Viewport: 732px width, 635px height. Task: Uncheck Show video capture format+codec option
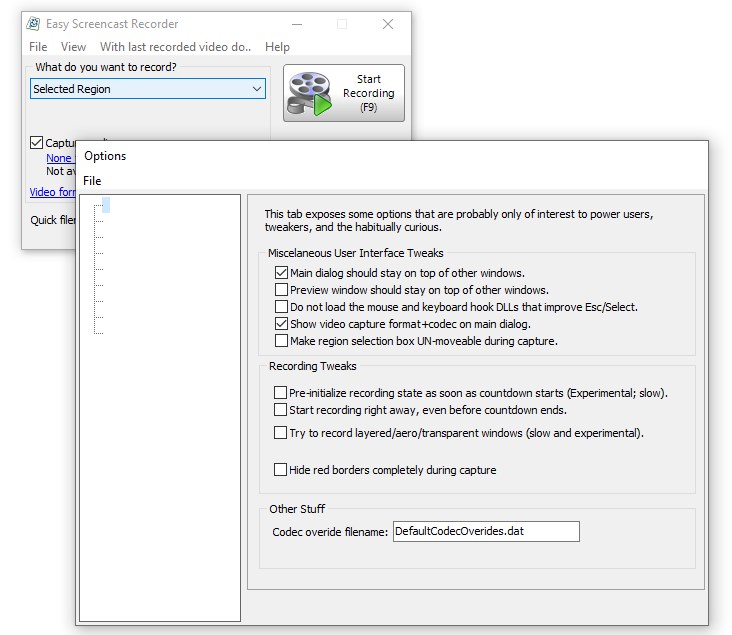[281, 324]
